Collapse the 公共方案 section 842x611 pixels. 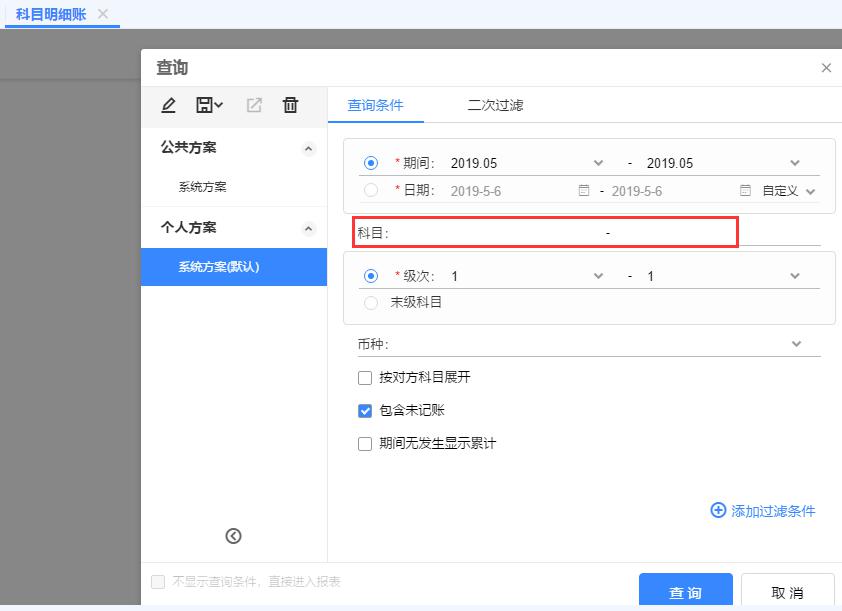pos(308,148)
